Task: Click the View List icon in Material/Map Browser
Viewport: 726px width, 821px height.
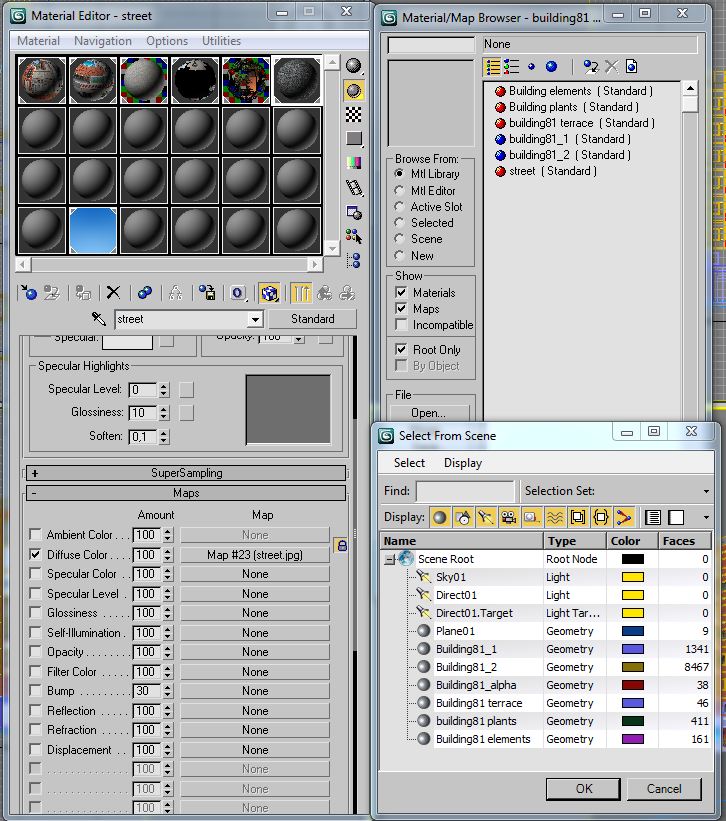Action: (493, 66)
